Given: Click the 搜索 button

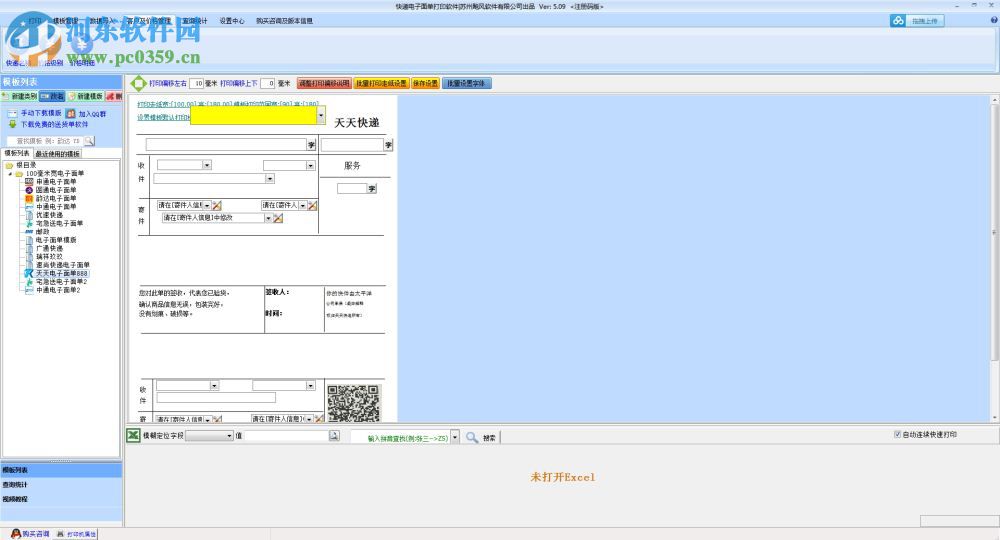Looking at the screenshot, I should [x=489, y=438].
